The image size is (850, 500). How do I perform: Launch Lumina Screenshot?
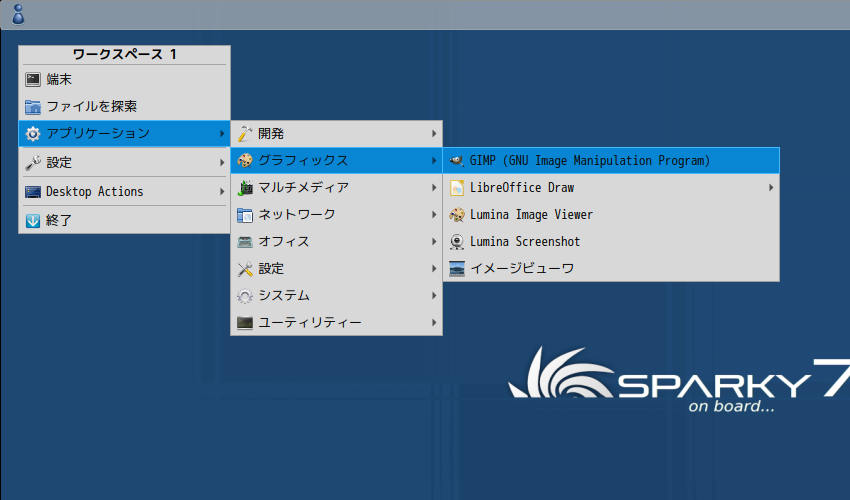tap(611, 242)
